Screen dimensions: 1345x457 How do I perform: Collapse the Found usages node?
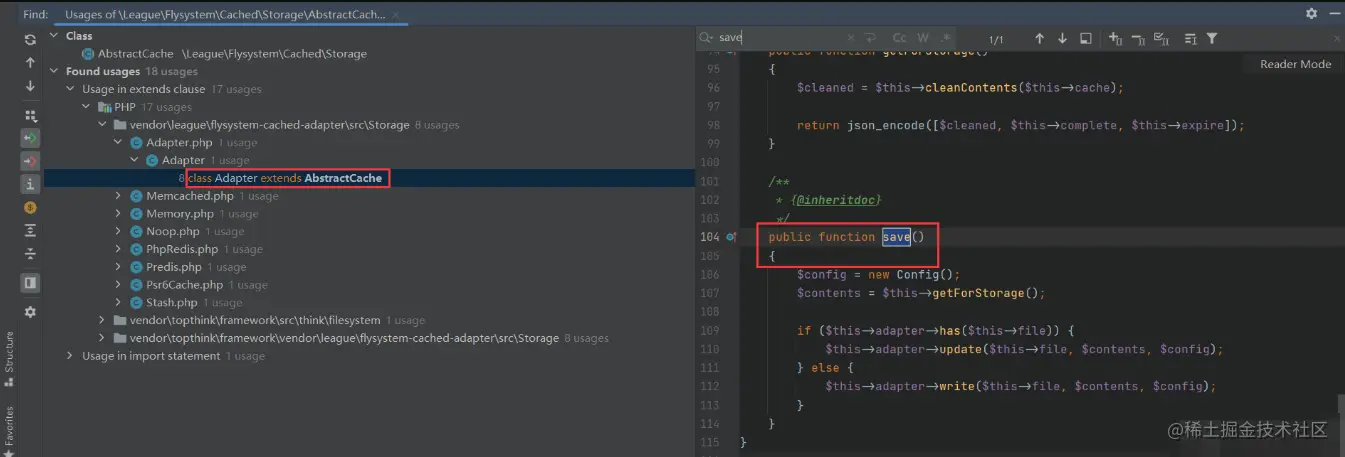tap(55, 71)
